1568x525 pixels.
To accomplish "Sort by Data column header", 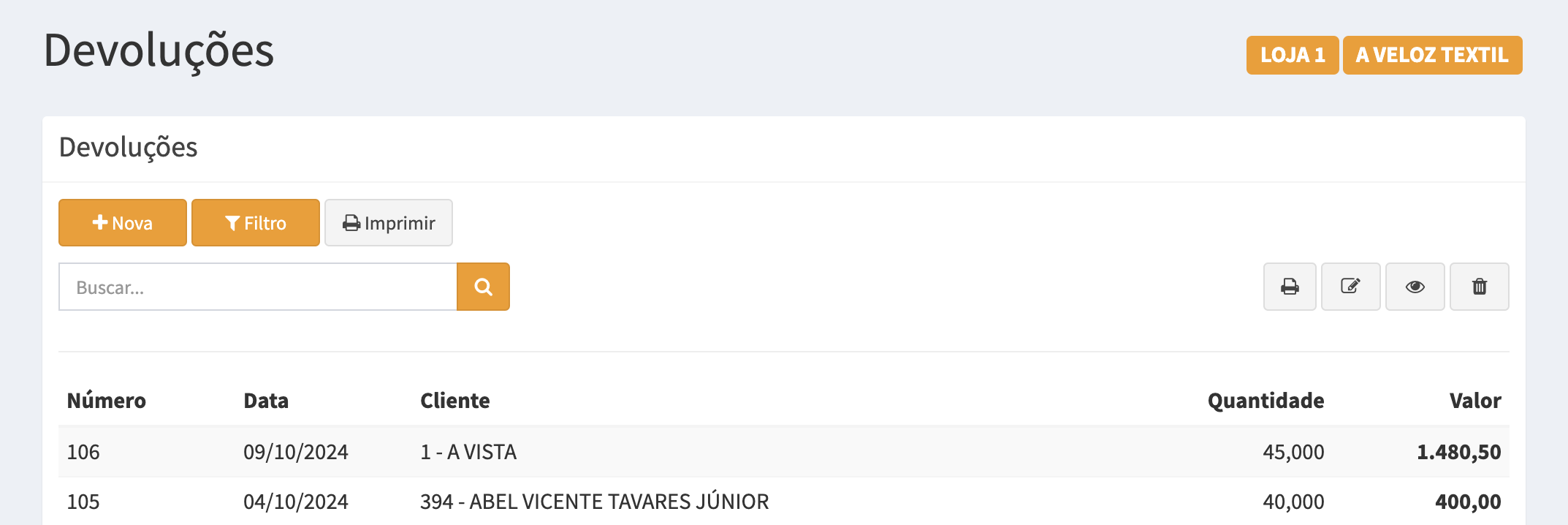I will [x=266, y=401].
